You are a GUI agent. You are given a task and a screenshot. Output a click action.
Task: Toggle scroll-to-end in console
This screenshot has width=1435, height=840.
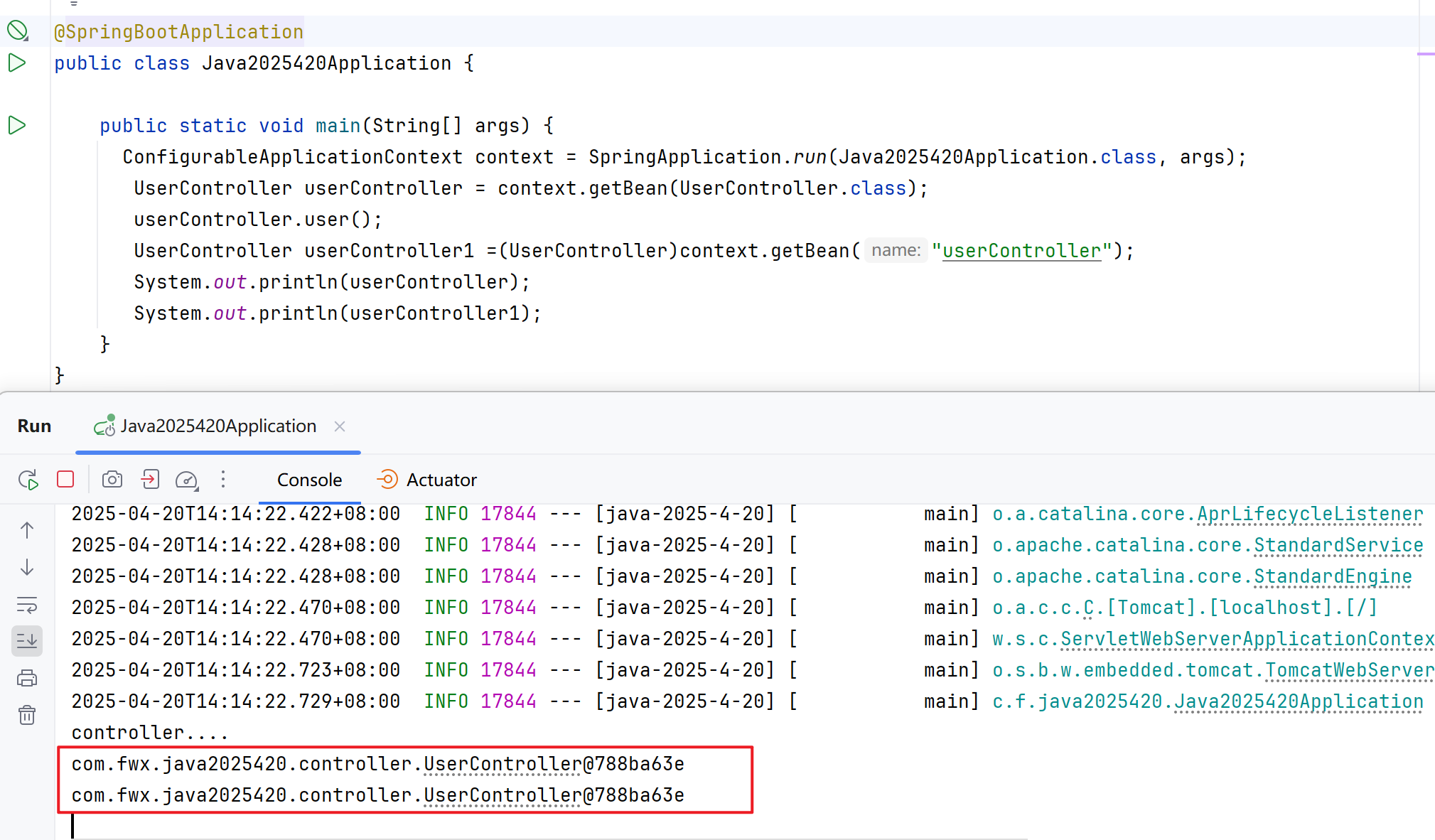coord(27,641)
